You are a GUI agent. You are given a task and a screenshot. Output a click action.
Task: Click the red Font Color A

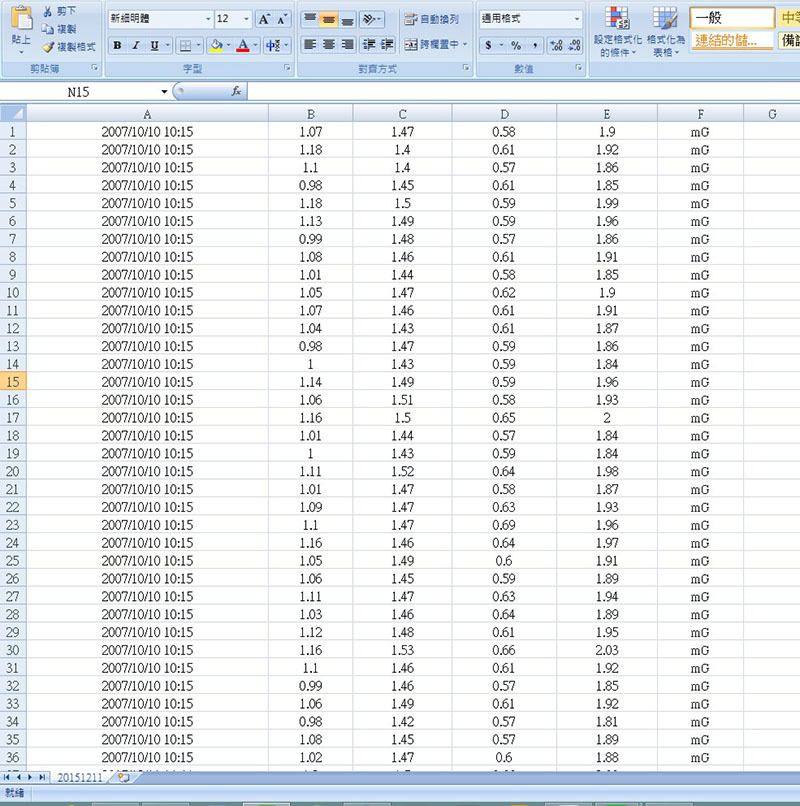243,45
